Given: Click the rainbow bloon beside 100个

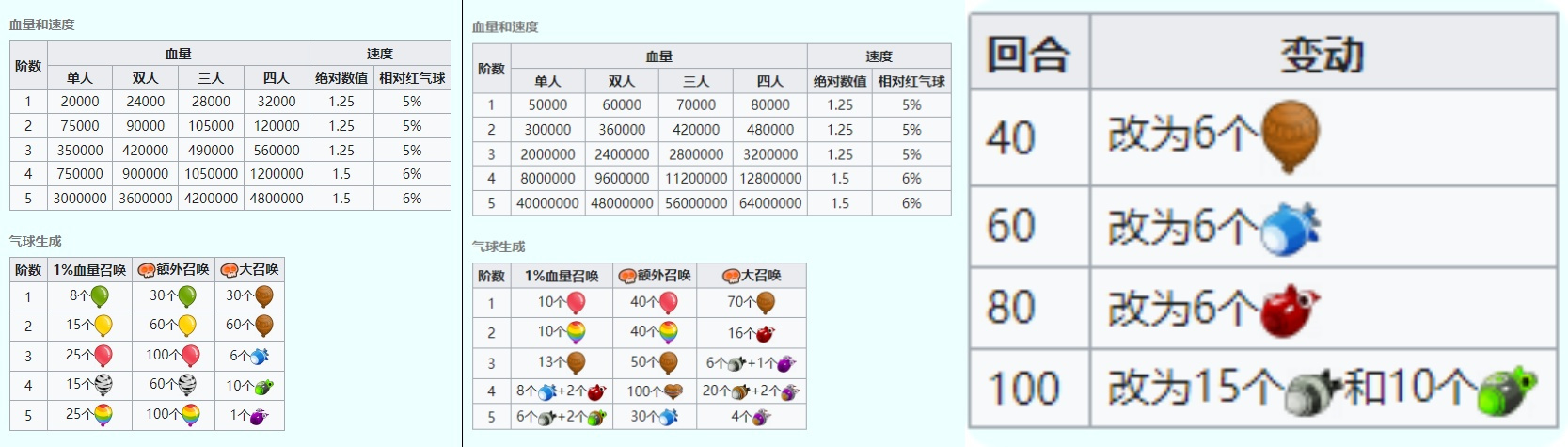Looking at the screenshot, I should [x=190, y=415].
